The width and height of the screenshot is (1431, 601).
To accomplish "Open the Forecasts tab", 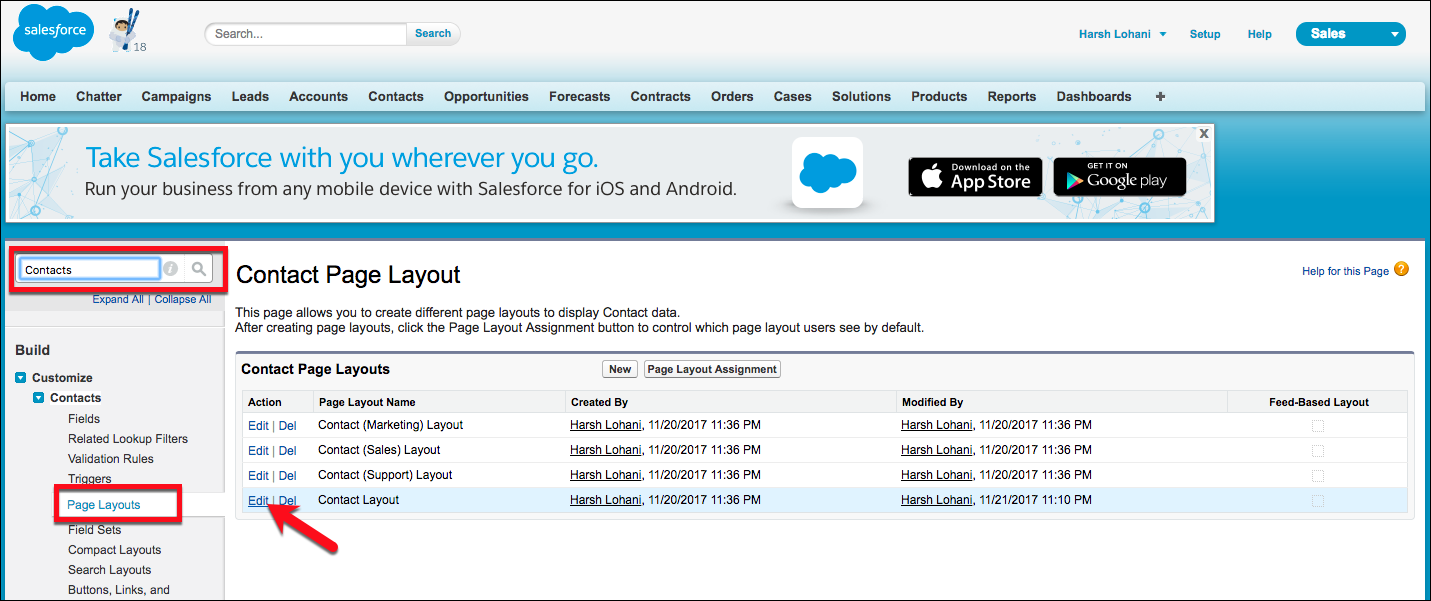I will point(579,97).
